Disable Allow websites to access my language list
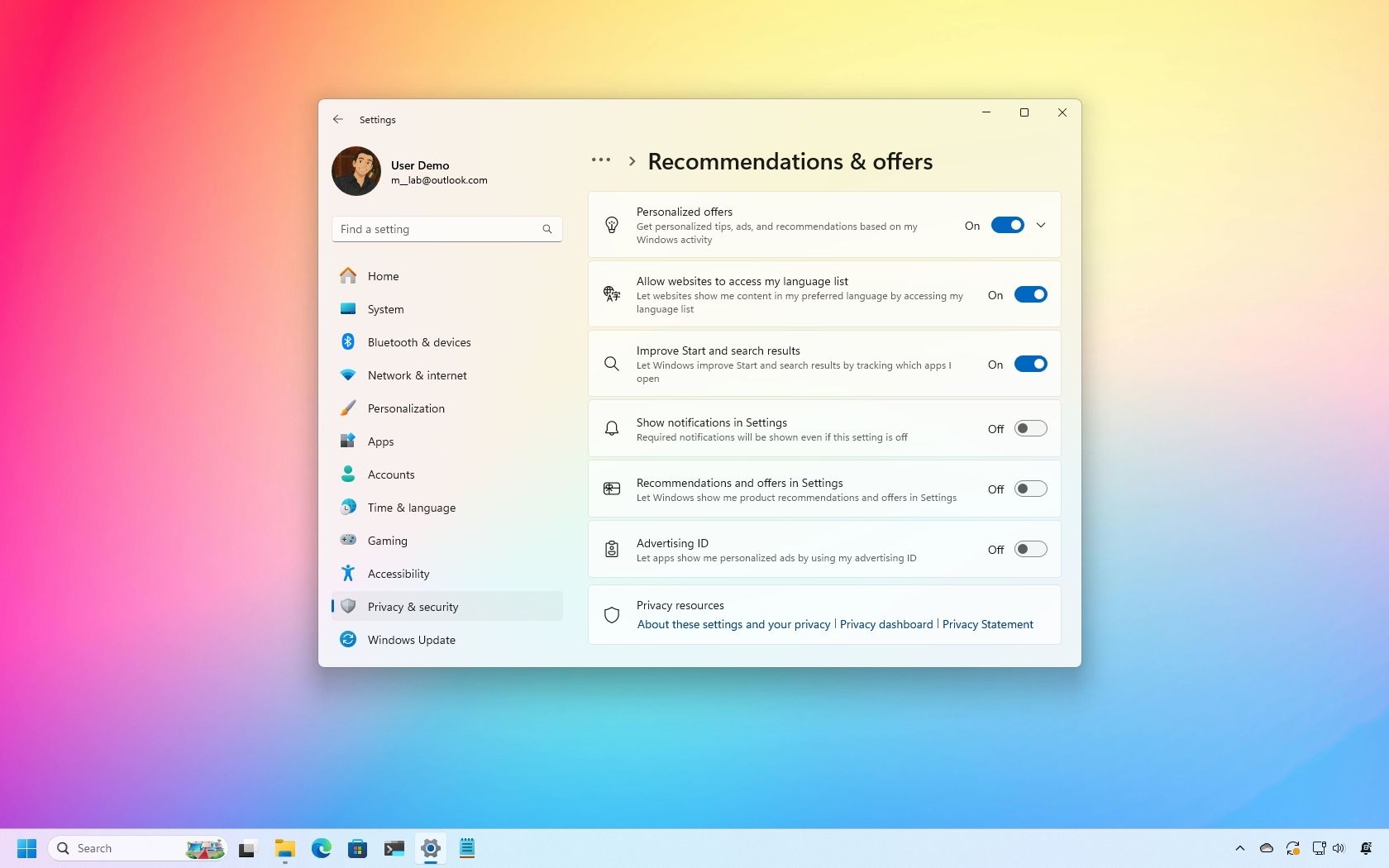The image size is (1389, 868). [1031, 294]
